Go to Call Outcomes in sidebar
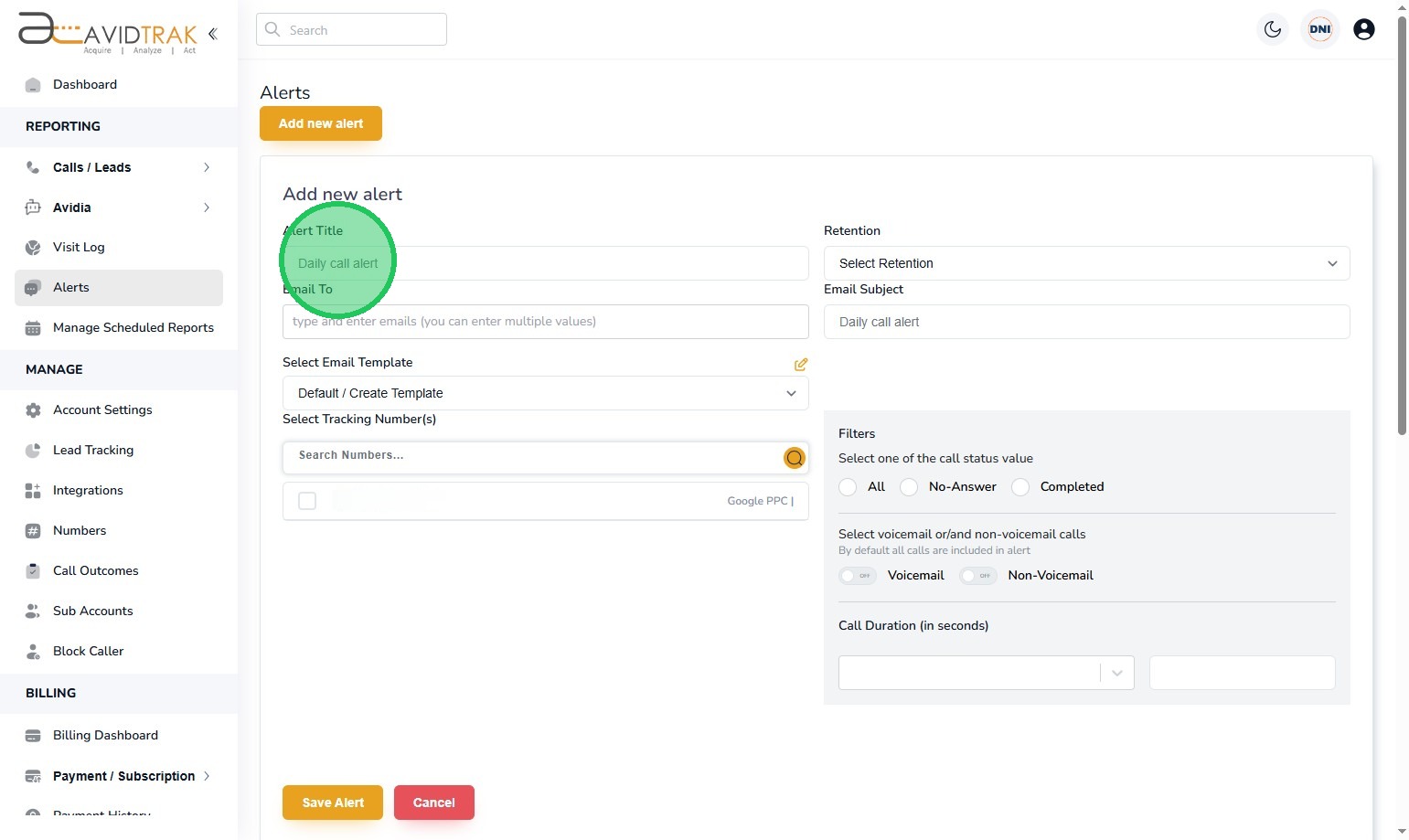This screenshot has width=1409, height=840. click(95, 571)
